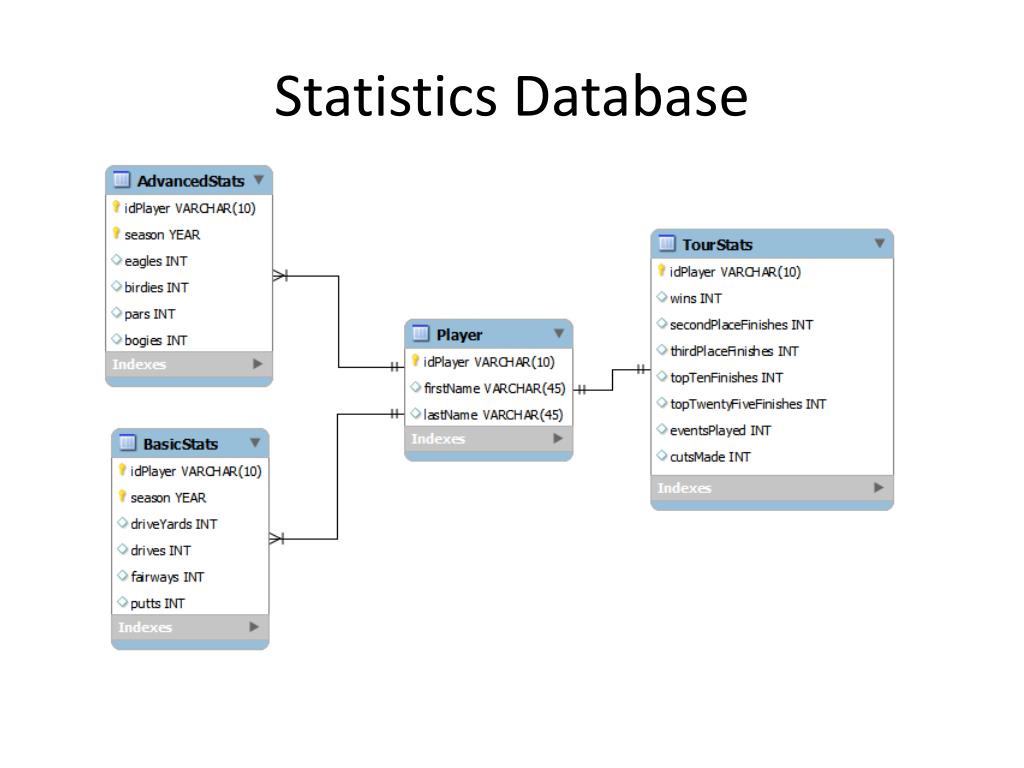
Task: Click diamond icon beside cutsMade INT
Action: 662,456
